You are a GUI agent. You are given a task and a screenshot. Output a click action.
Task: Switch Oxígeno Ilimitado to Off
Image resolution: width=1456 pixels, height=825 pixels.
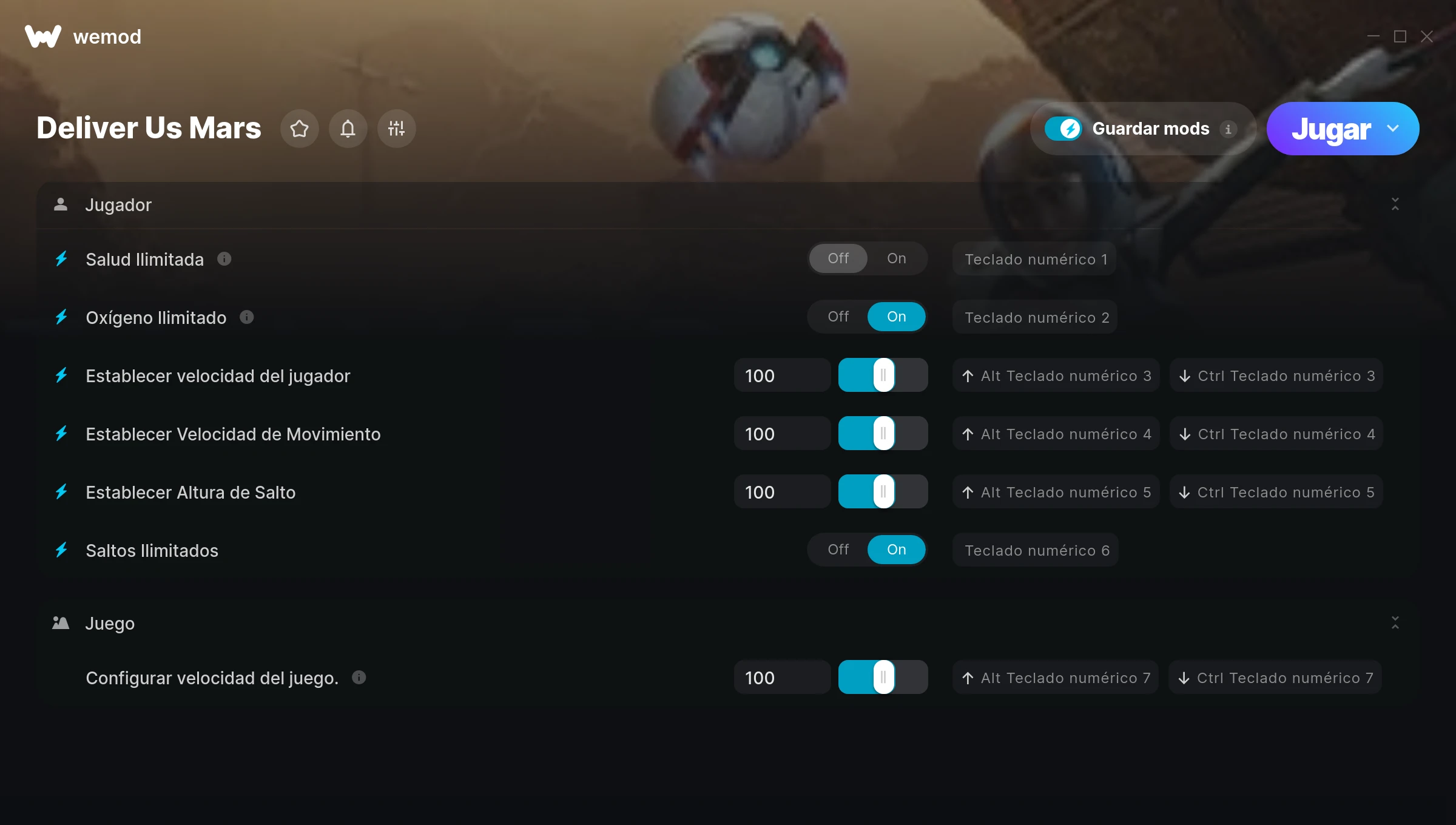pos(838,317)
